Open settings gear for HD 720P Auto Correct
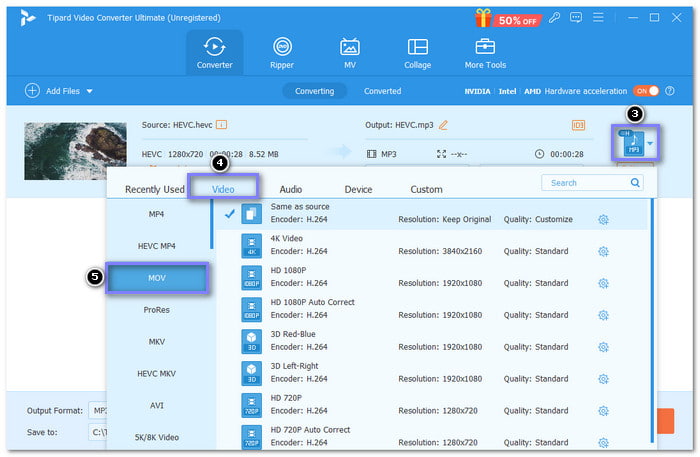This screenshot has width=700, height=457. (603, 443)
